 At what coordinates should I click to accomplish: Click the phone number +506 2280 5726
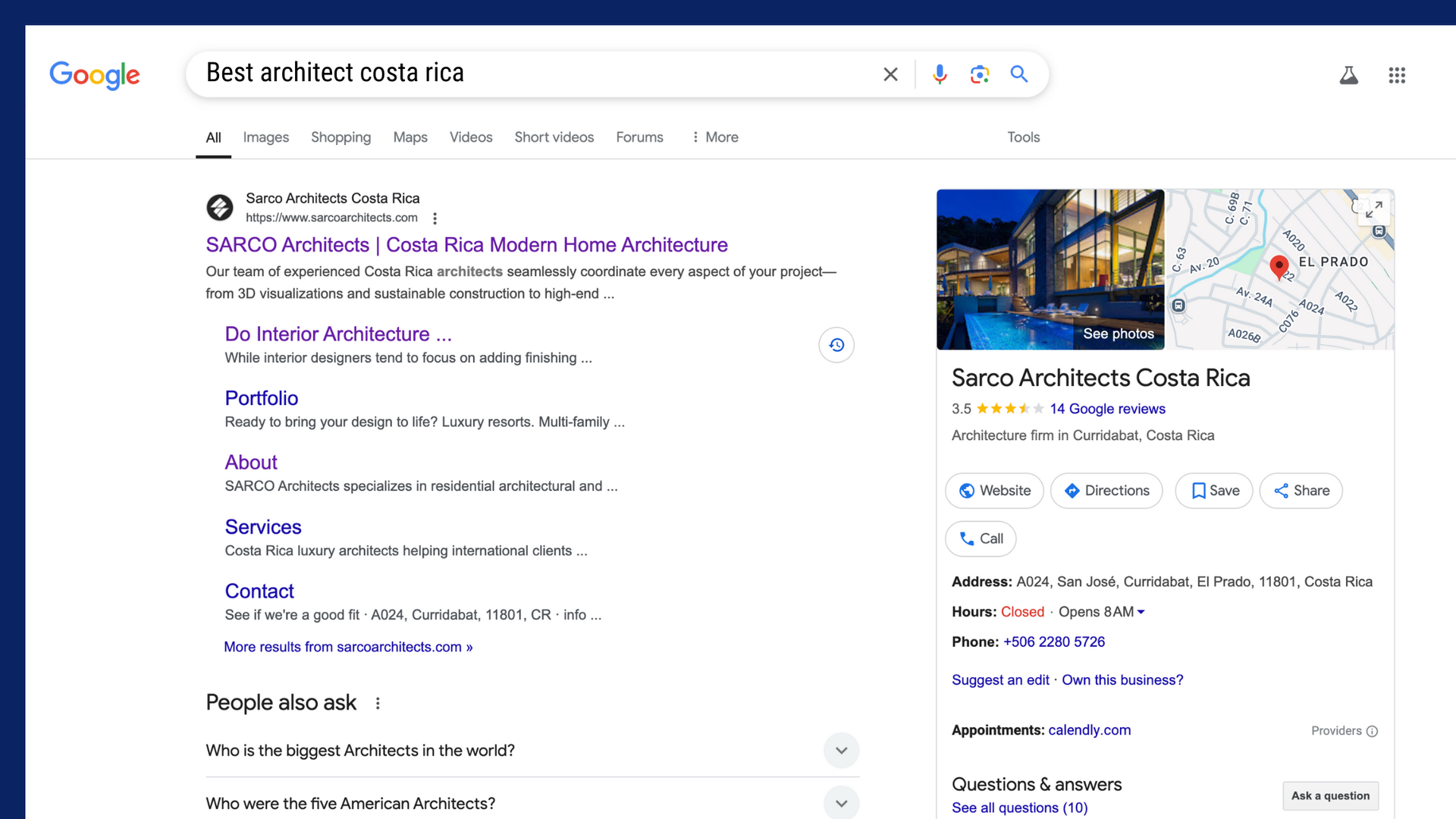[x=1054, y=642]
